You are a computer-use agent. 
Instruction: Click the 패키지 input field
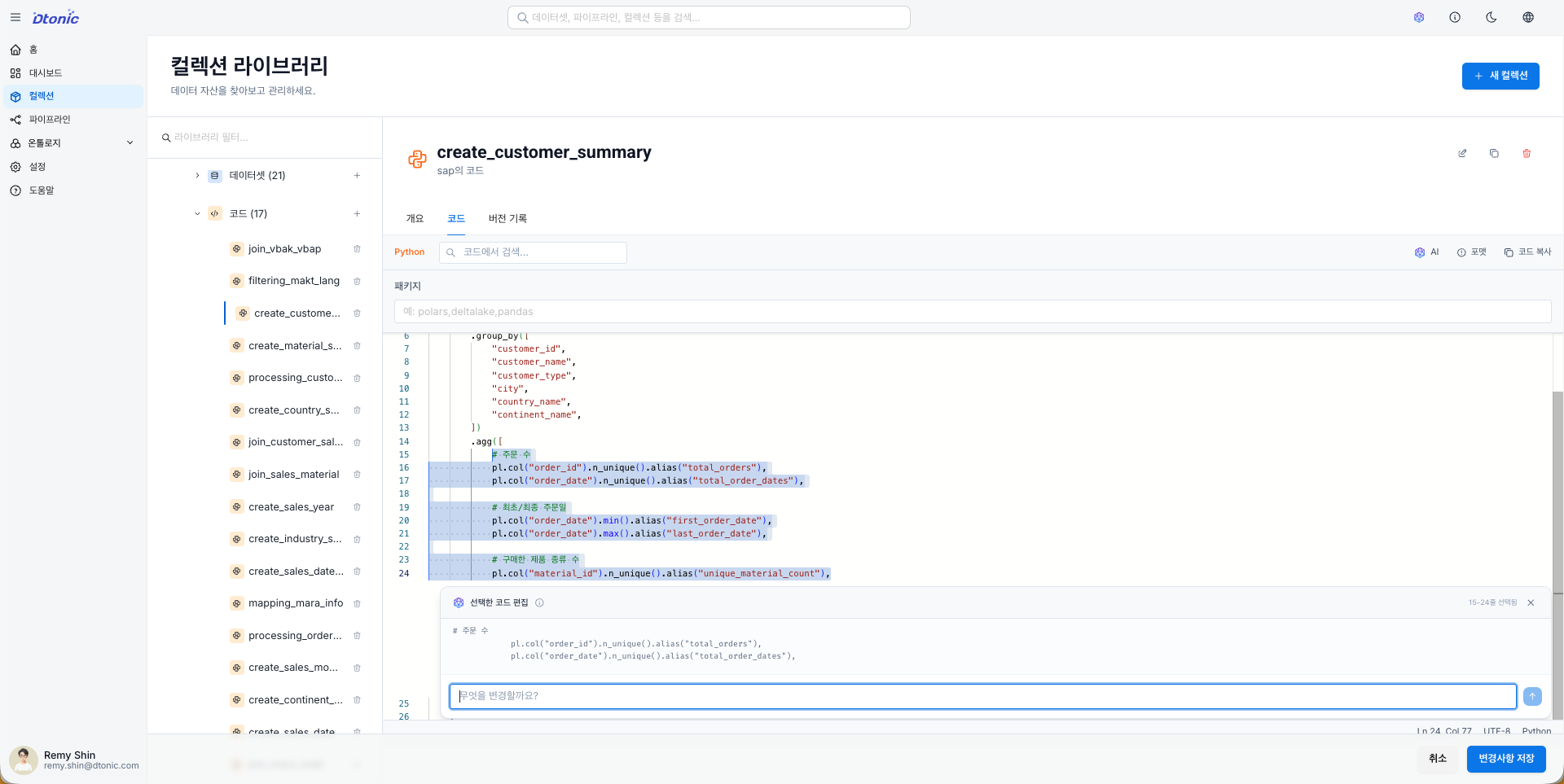coord(973,312)
